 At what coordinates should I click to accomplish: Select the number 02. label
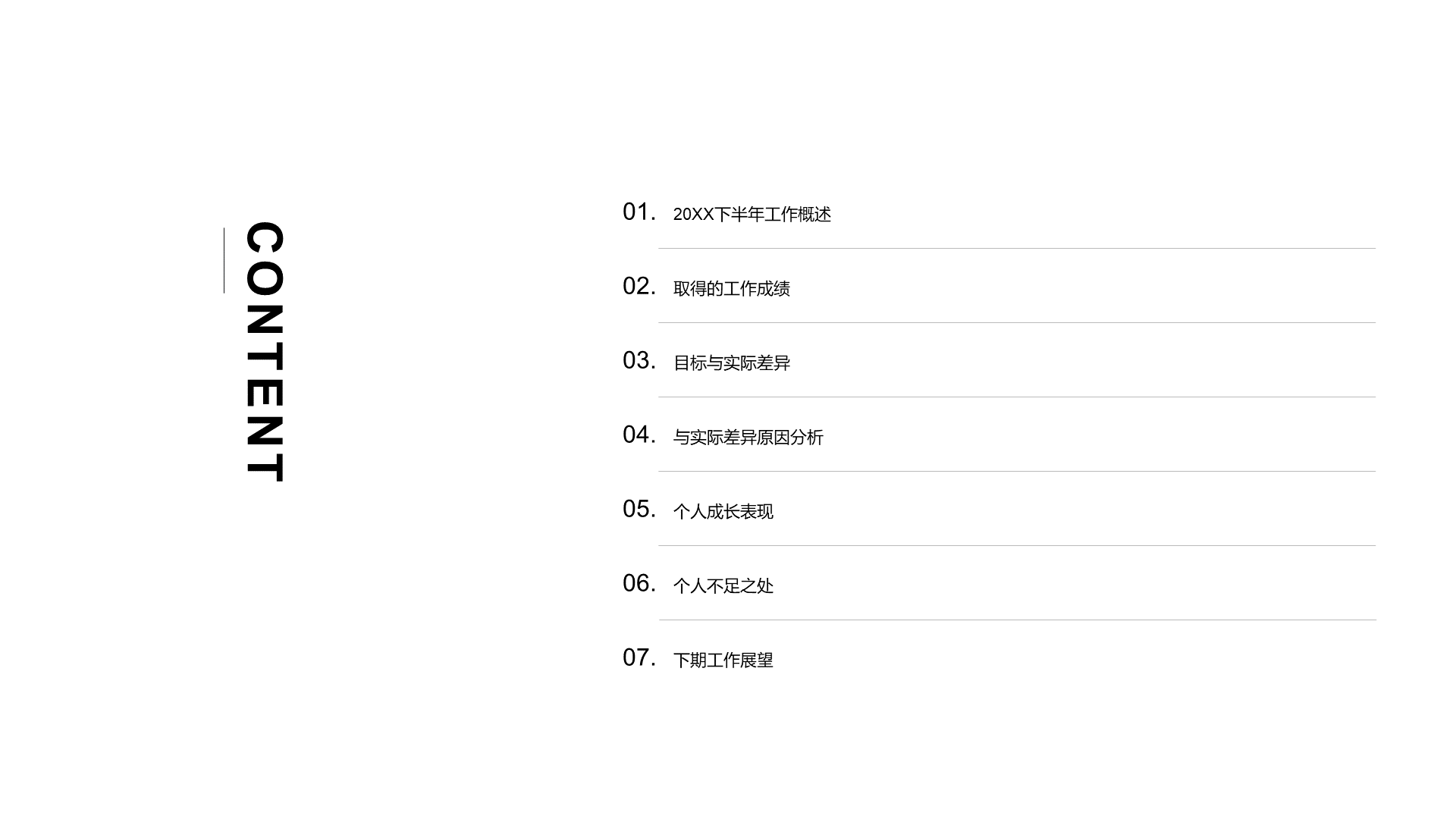pos(639,286)
